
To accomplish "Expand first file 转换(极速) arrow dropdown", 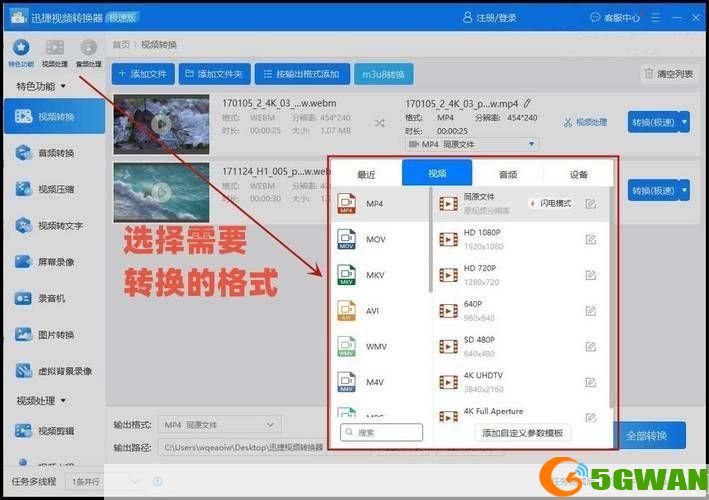I will tap(685, 122).
